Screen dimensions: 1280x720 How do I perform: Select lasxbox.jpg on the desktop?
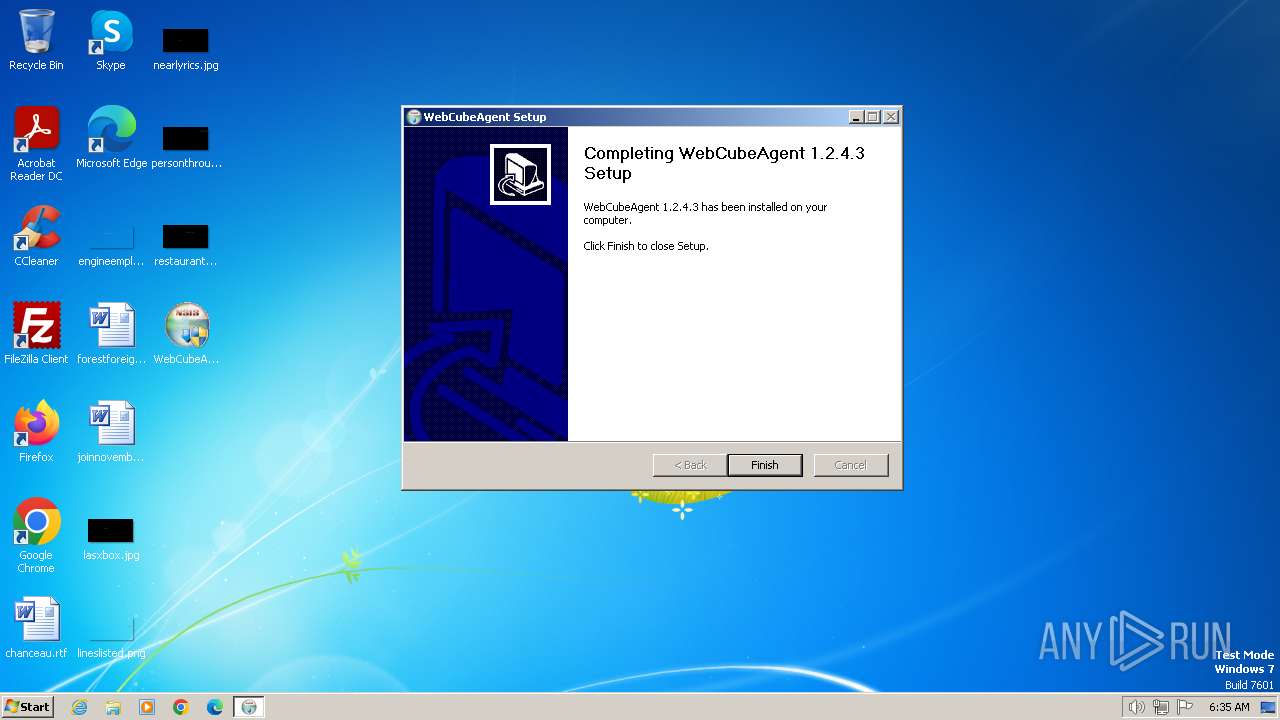tap(111, 538)
